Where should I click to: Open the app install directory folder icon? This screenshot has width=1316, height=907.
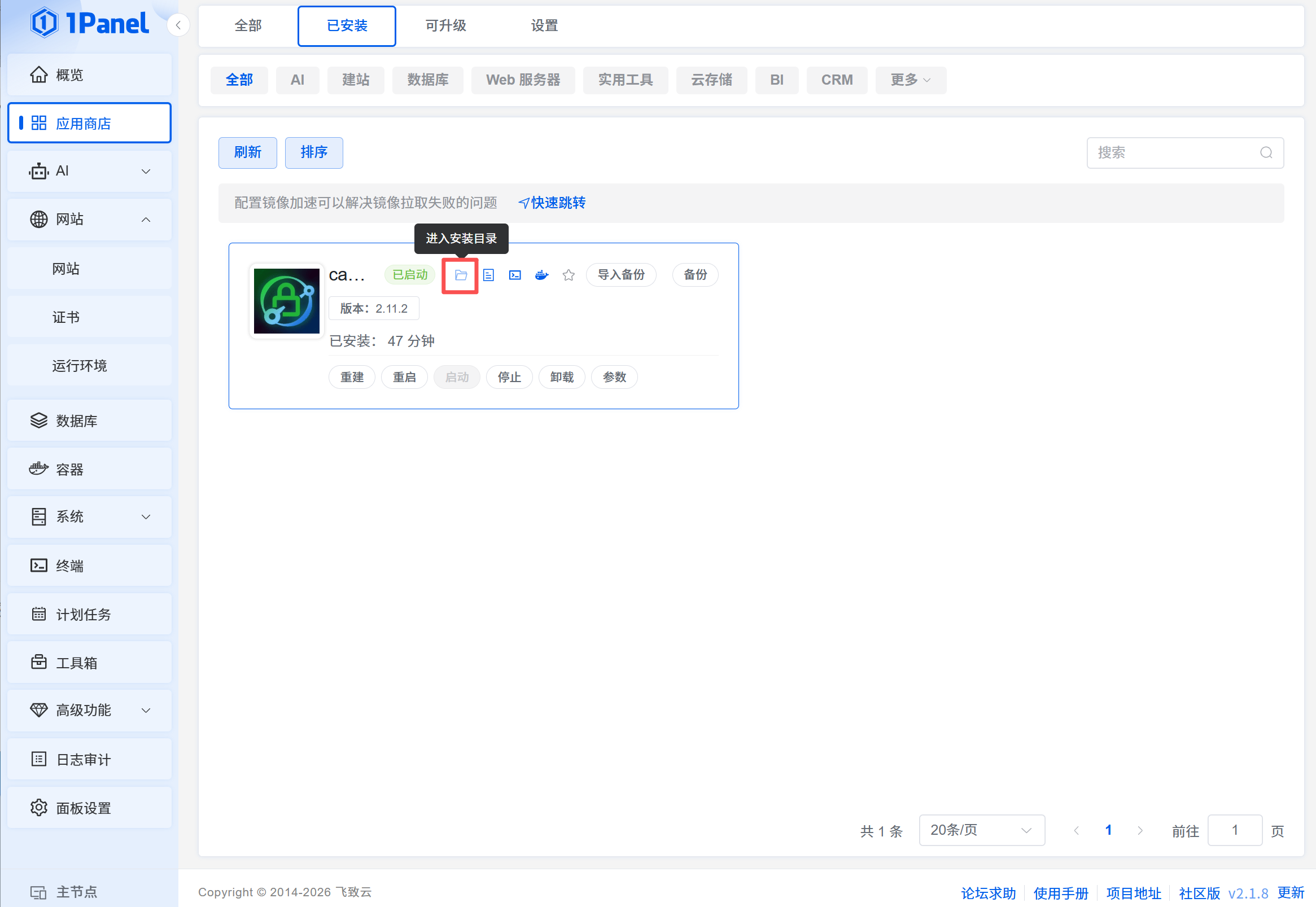click(461, 275)
